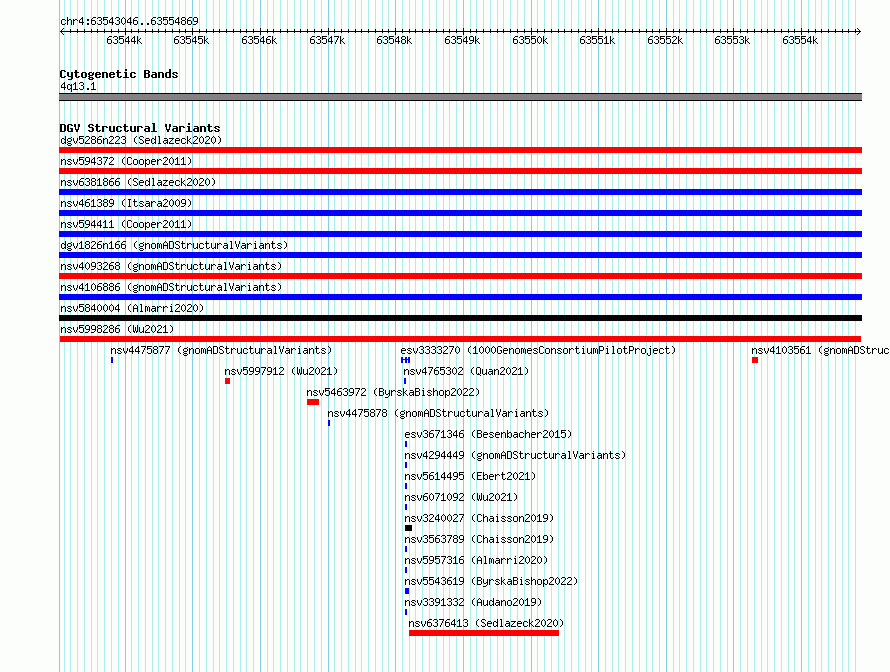The width and height of the screenshot is (890, 672).
Task: Open the nsv594411 (Cooper2011) variant label
Action: 126,224
